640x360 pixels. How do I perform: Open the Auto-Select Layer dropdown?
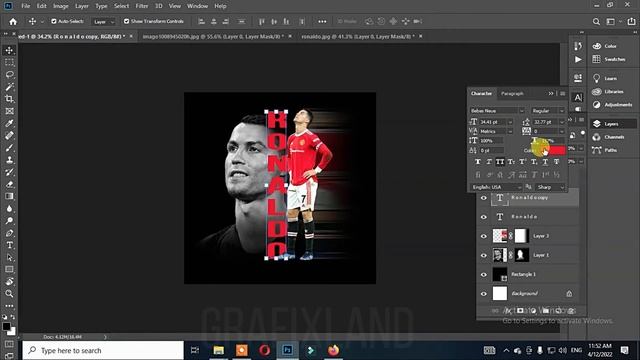[104, 22]
